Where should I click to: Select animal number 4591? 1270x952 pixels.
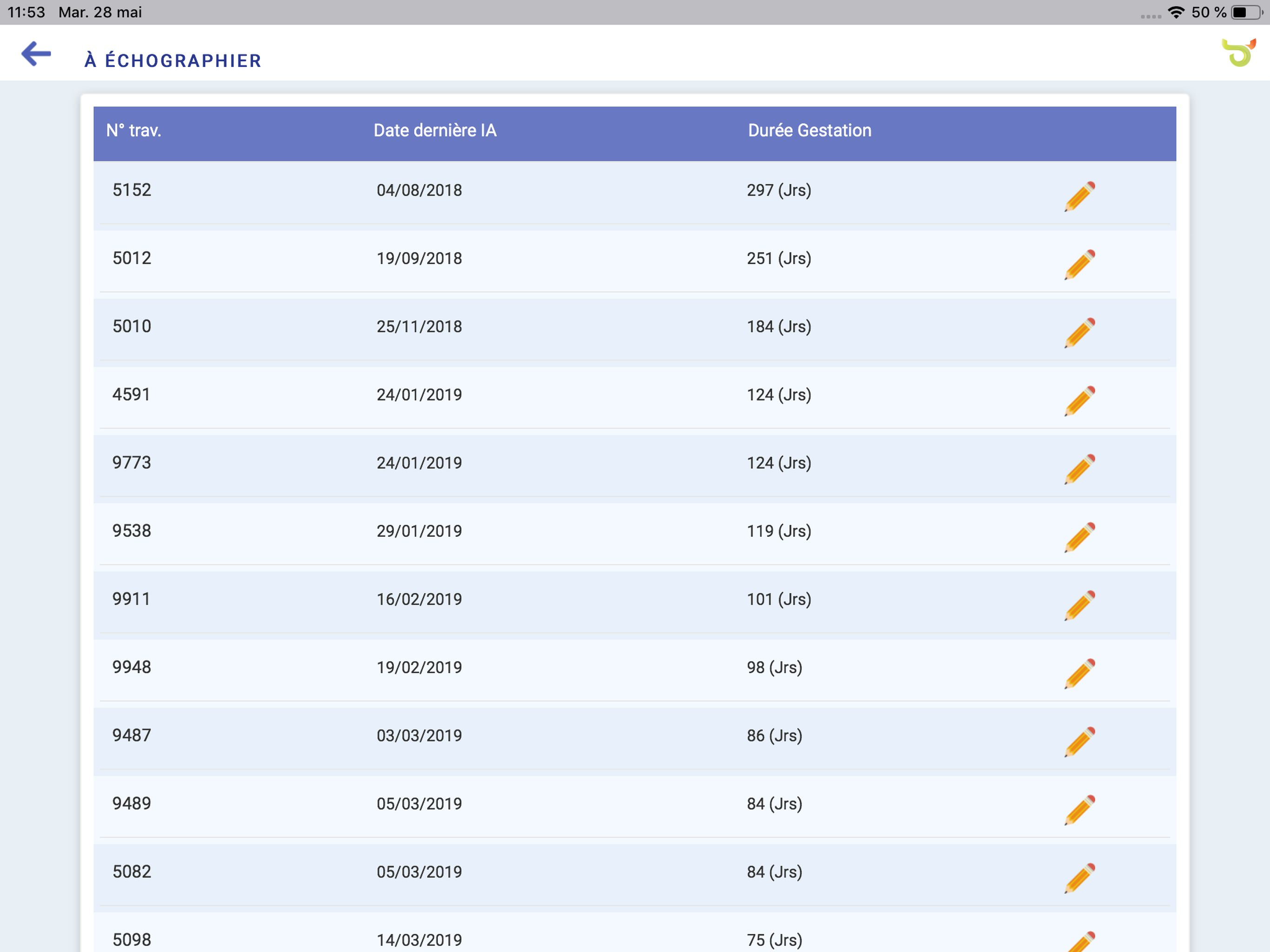click(x=132, y=395)
